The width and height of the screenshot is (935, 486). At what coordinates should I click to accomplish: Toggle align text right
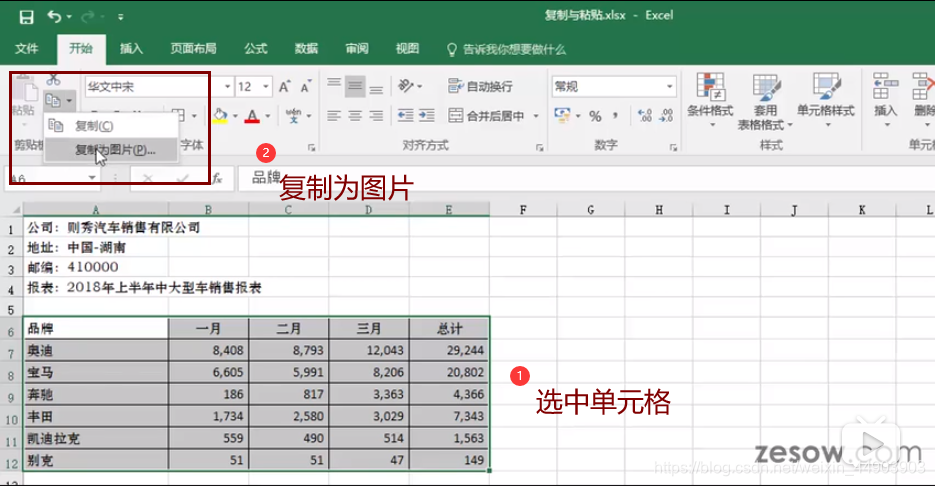376,116
